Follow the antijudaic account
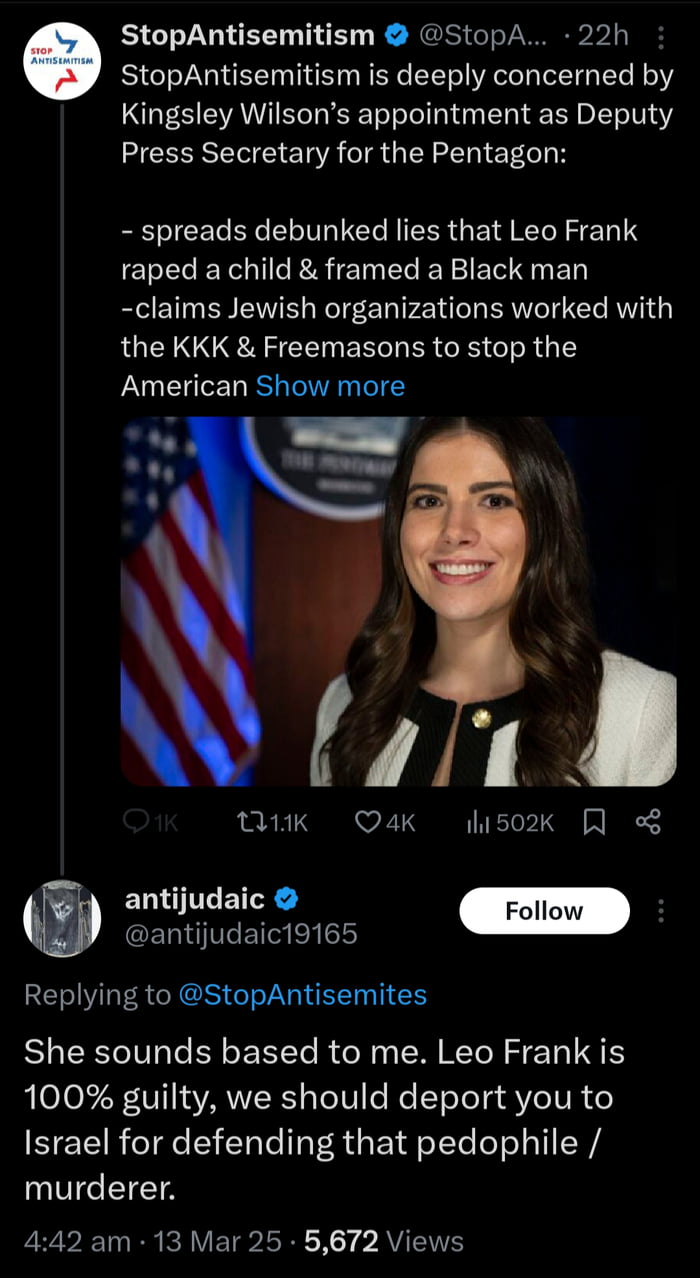The image size is (700, 1278). point(544,911)
